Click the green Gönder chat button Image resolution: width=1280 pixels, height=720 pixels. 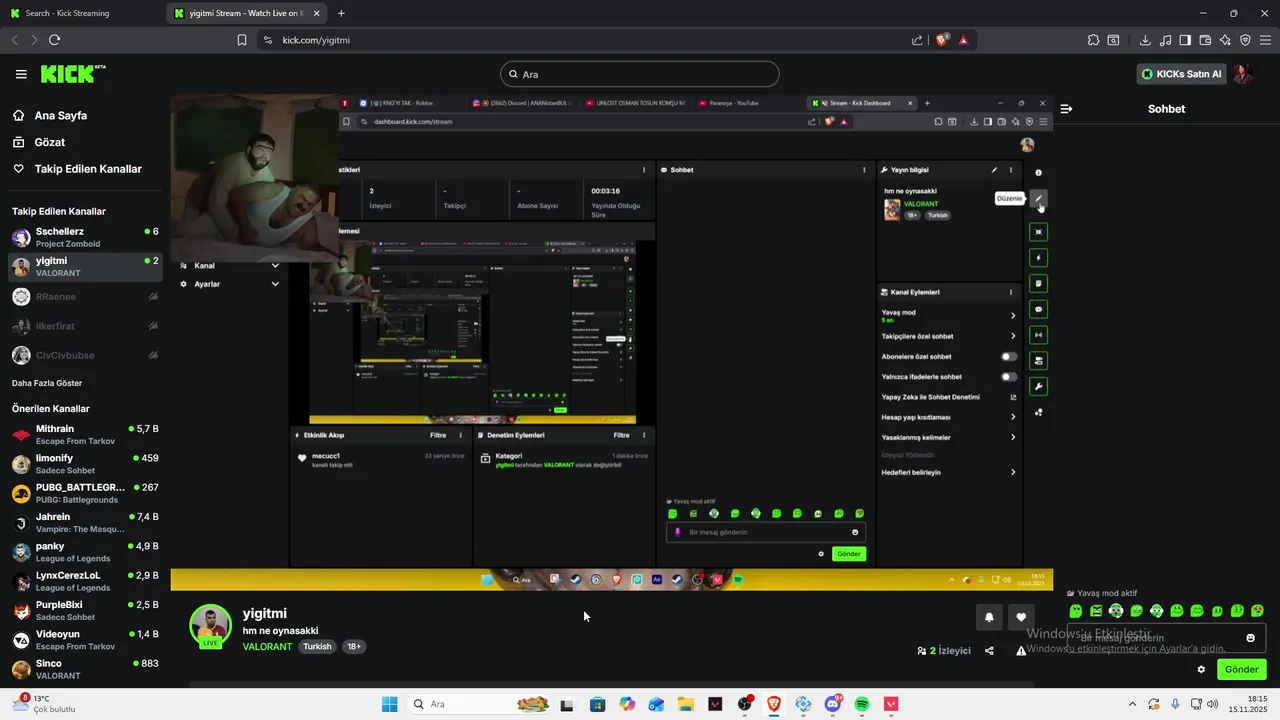[x=1241, y=669]
